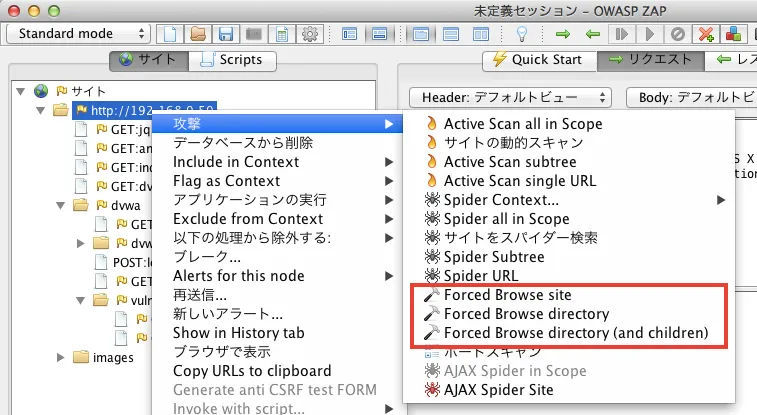Screen dimensions: 757x415
Task: Select Active Scan single URL
Action: tap(569, 181)
